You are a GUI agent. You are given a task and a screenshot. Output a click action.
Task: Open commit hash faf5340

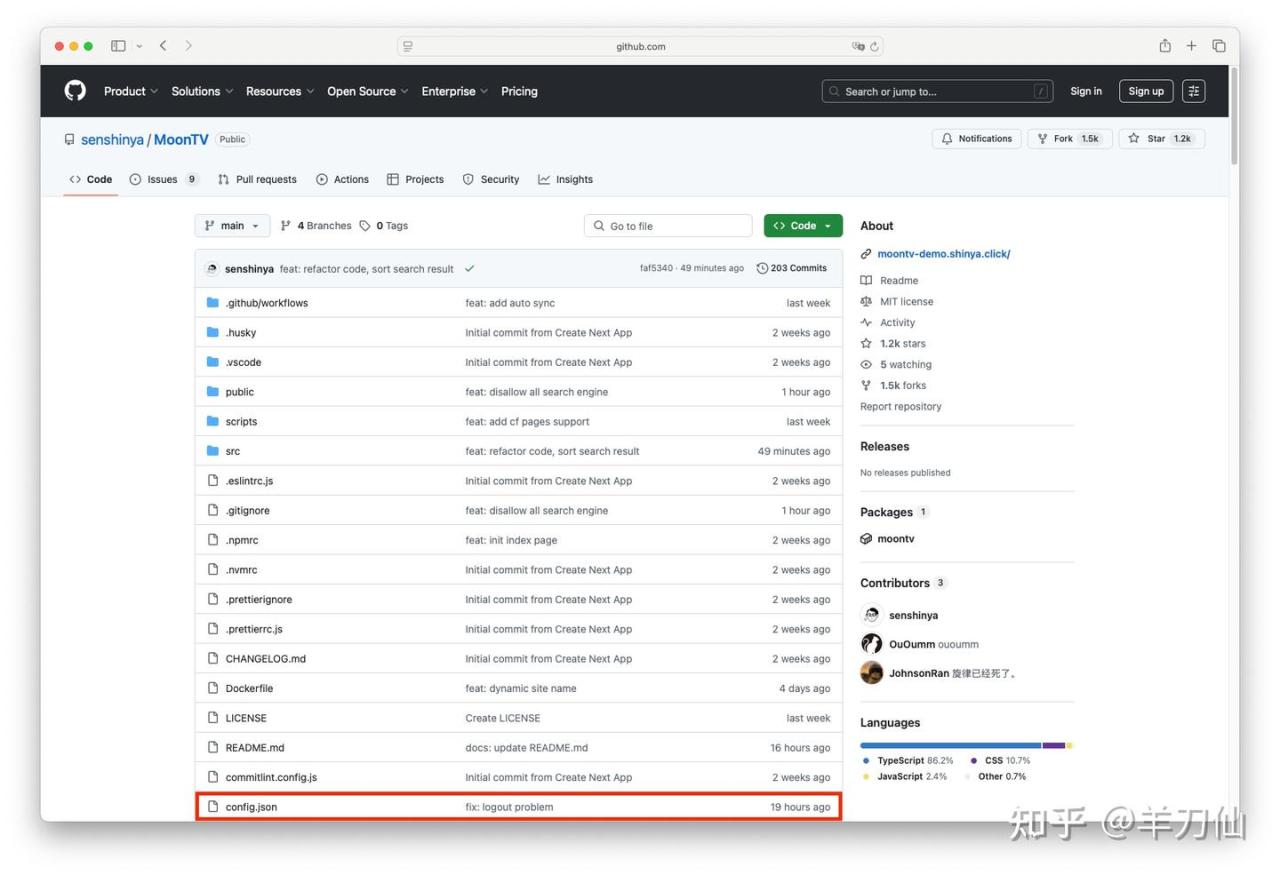tap(656, 269)
